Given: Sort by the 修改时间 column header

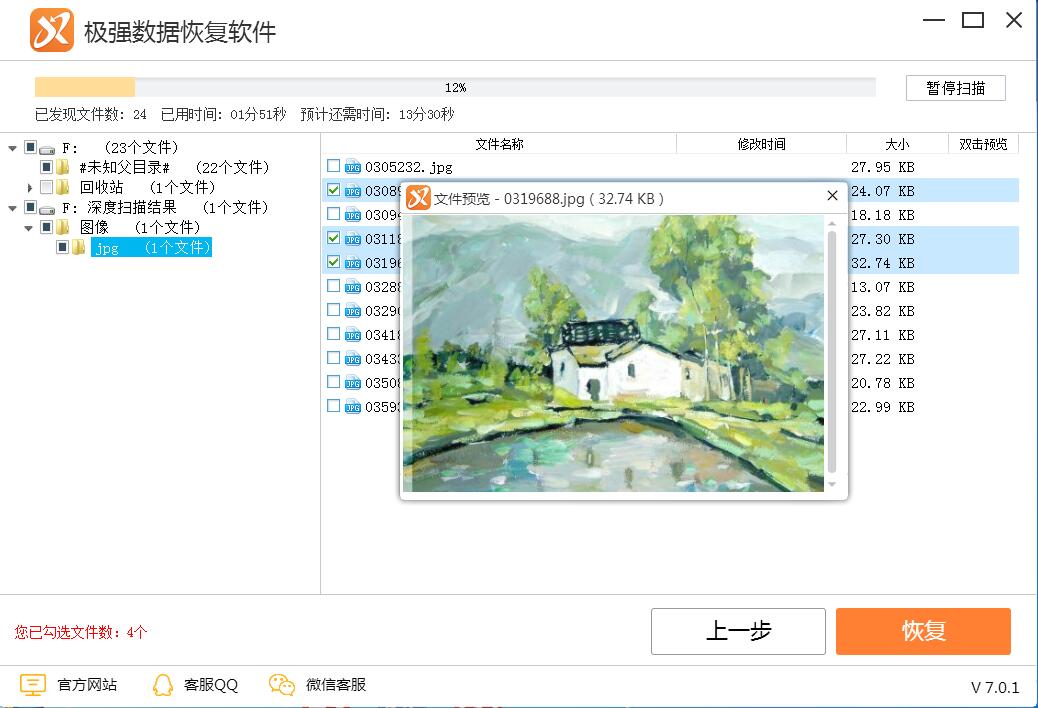Looking at the screenshot, I should click(x=761, y=144).
